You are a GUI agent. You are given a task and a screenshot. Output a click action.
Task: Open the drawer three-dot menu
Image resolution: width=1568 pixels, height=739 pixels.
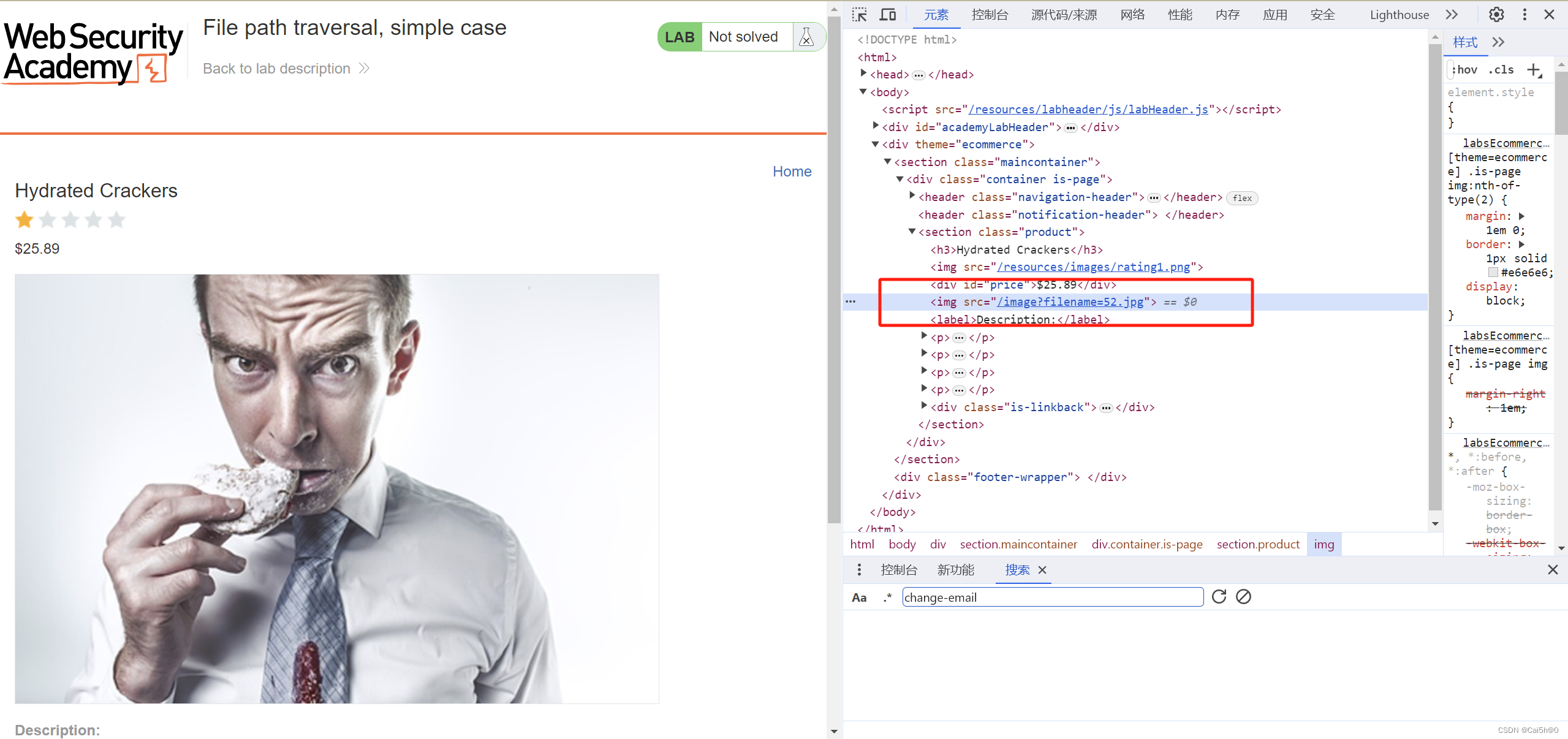pyautogui.click(x=859, y=570)
